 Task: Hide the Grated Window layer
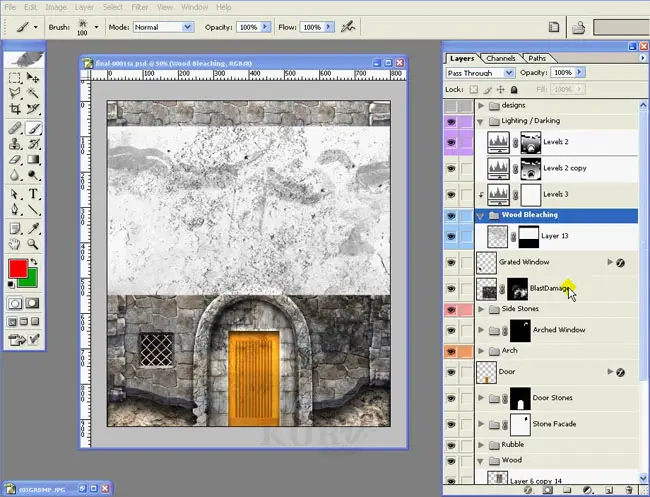(x=451, y=262)
